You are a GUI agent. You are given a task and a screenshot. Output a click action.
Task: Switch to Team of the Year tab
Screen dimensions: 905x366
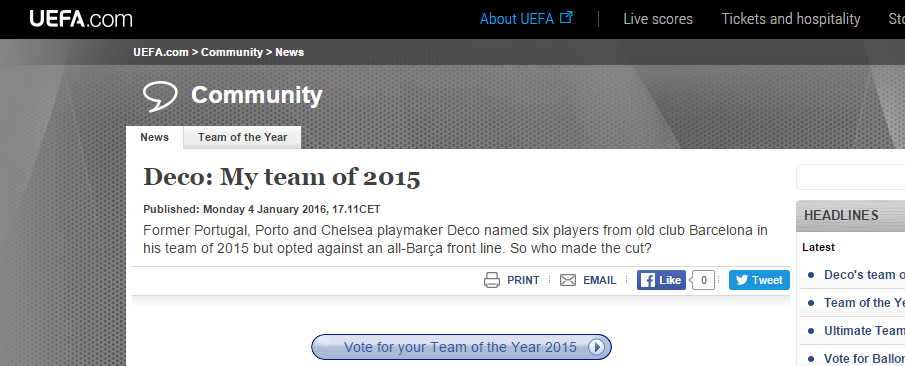pos(242,137)
